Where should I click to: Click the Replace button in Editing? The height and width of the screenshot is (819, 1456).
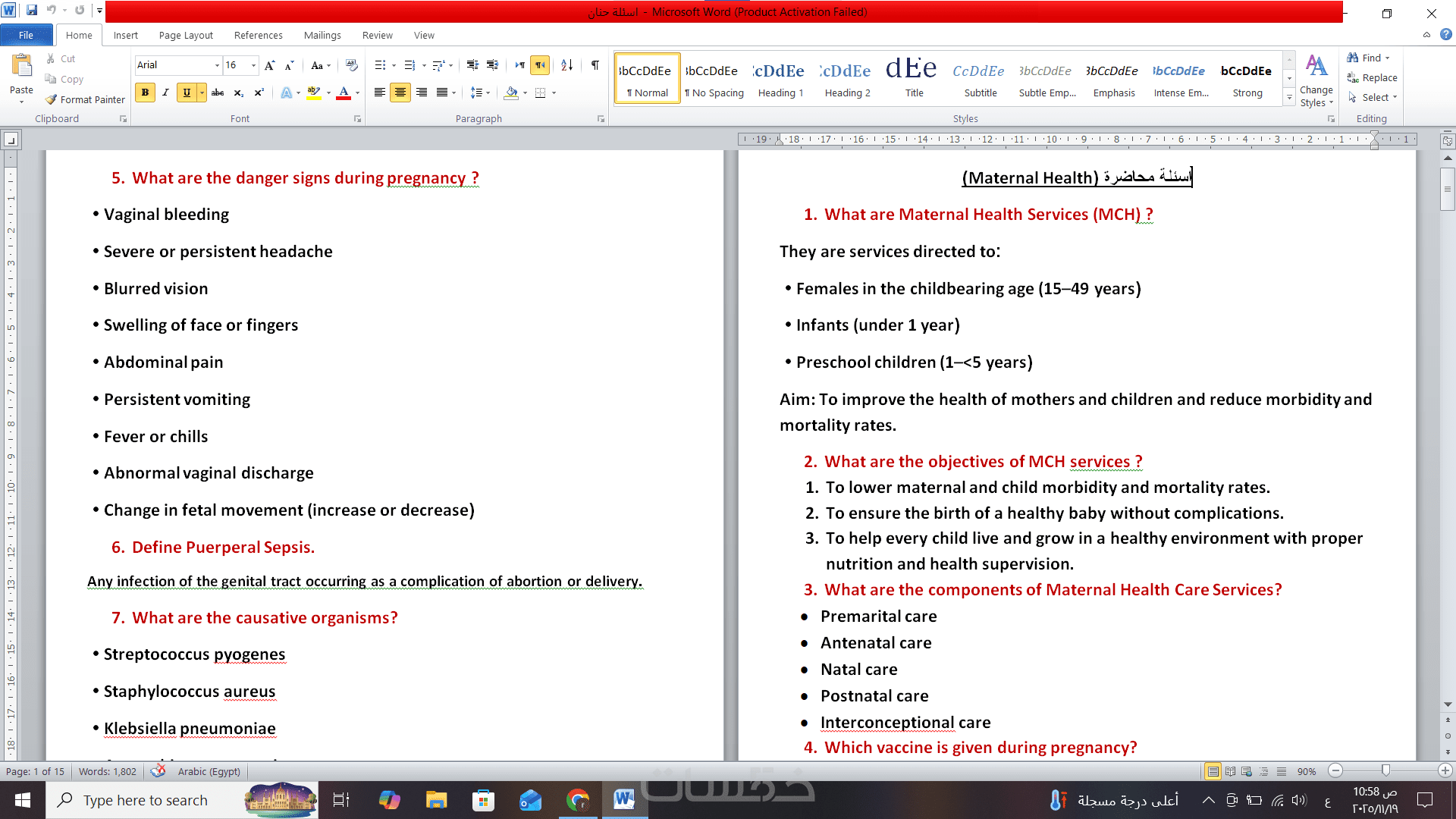point(1372,77)
